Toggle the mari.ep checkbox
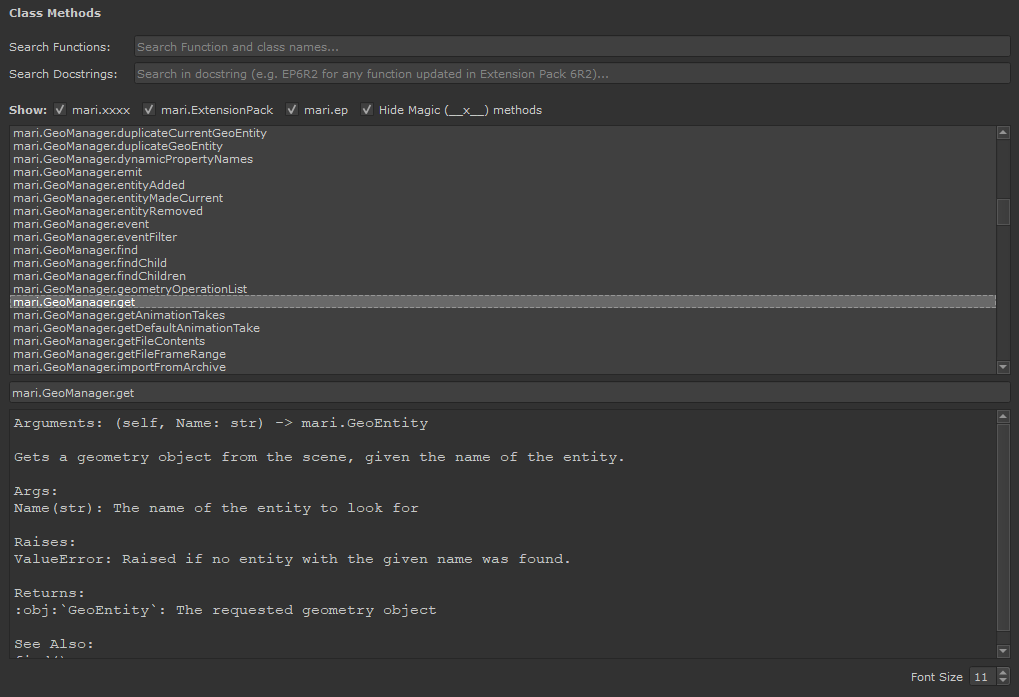 click(x=293, y=110)
